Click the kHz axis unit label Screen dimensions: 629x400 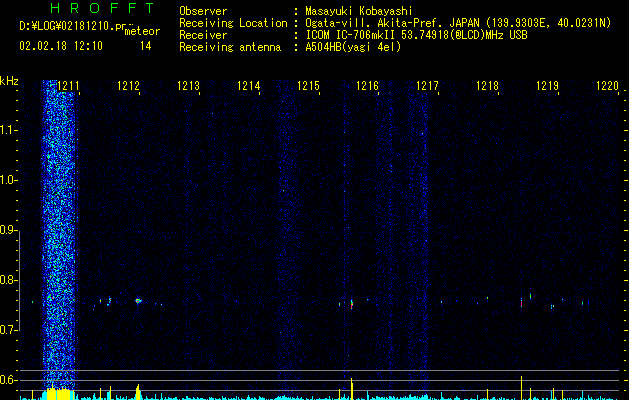click(9, 81)
